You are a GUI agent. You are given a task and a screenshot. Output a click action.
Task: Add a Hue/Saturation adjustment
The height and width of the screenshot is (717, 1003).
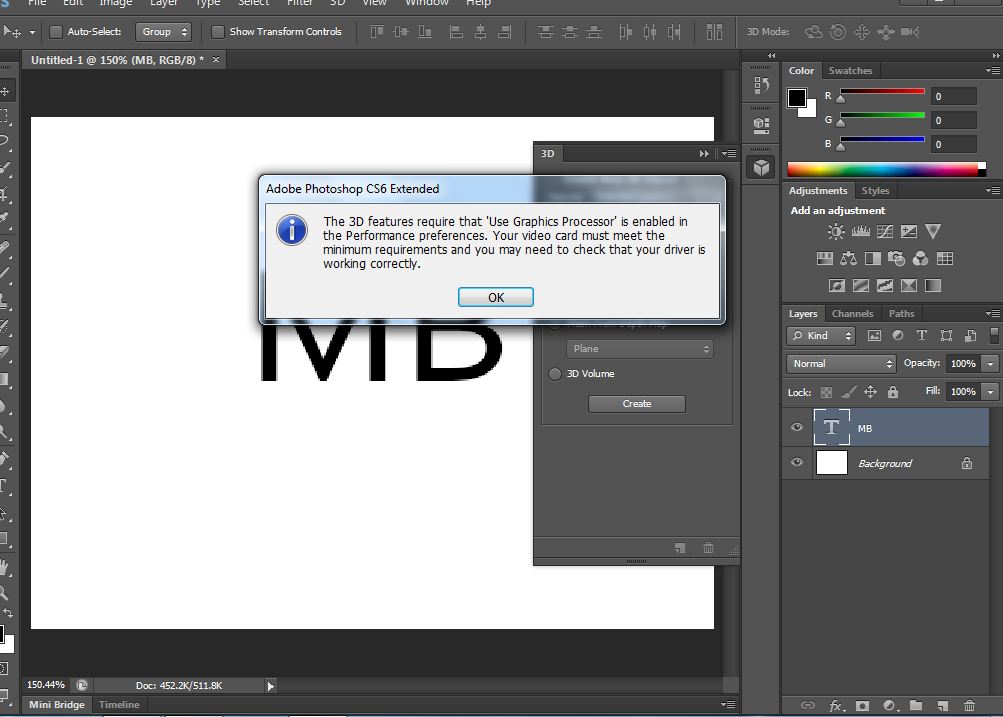point(825,258)
